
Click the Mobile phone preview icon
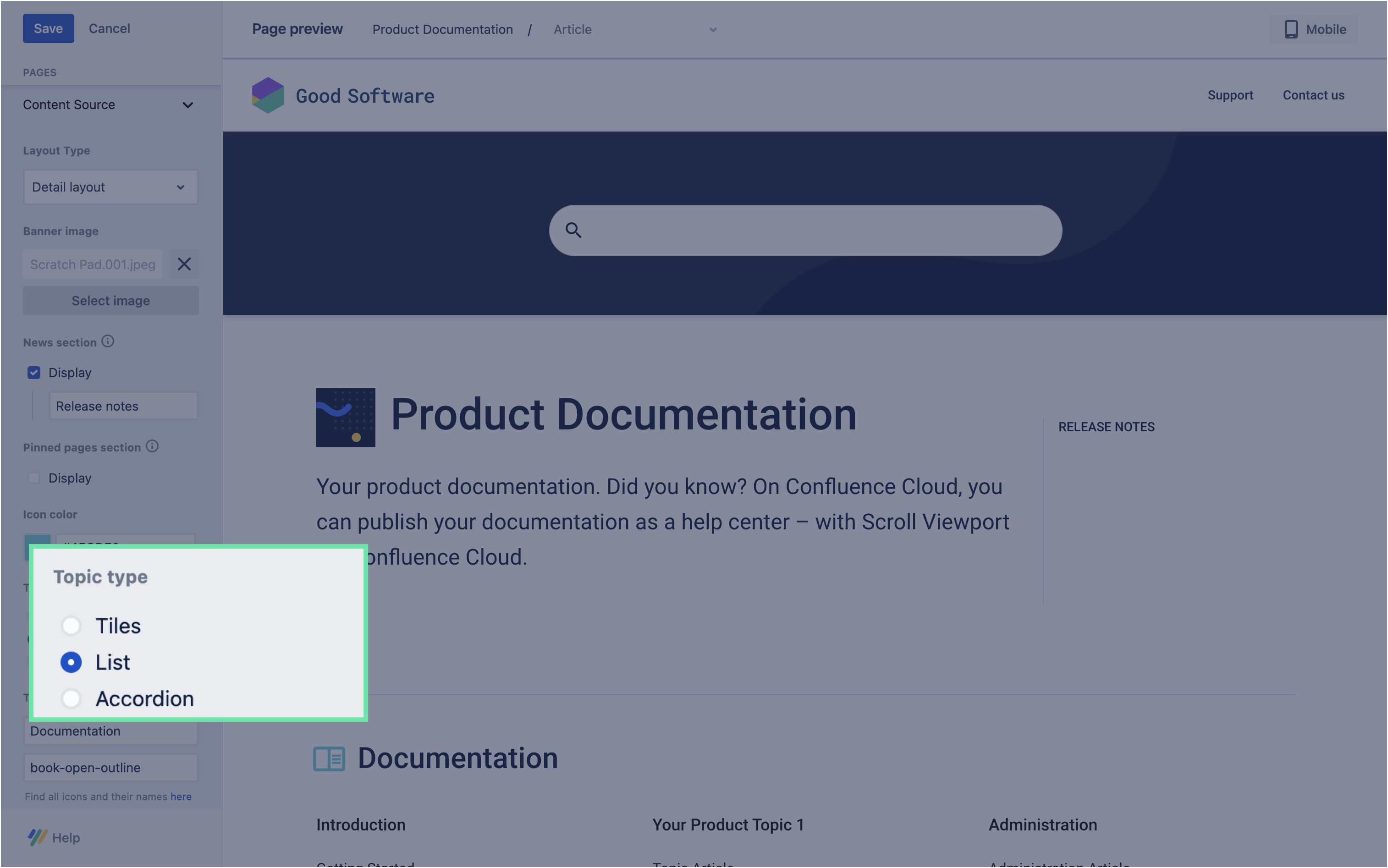(x=1291, y=29)
